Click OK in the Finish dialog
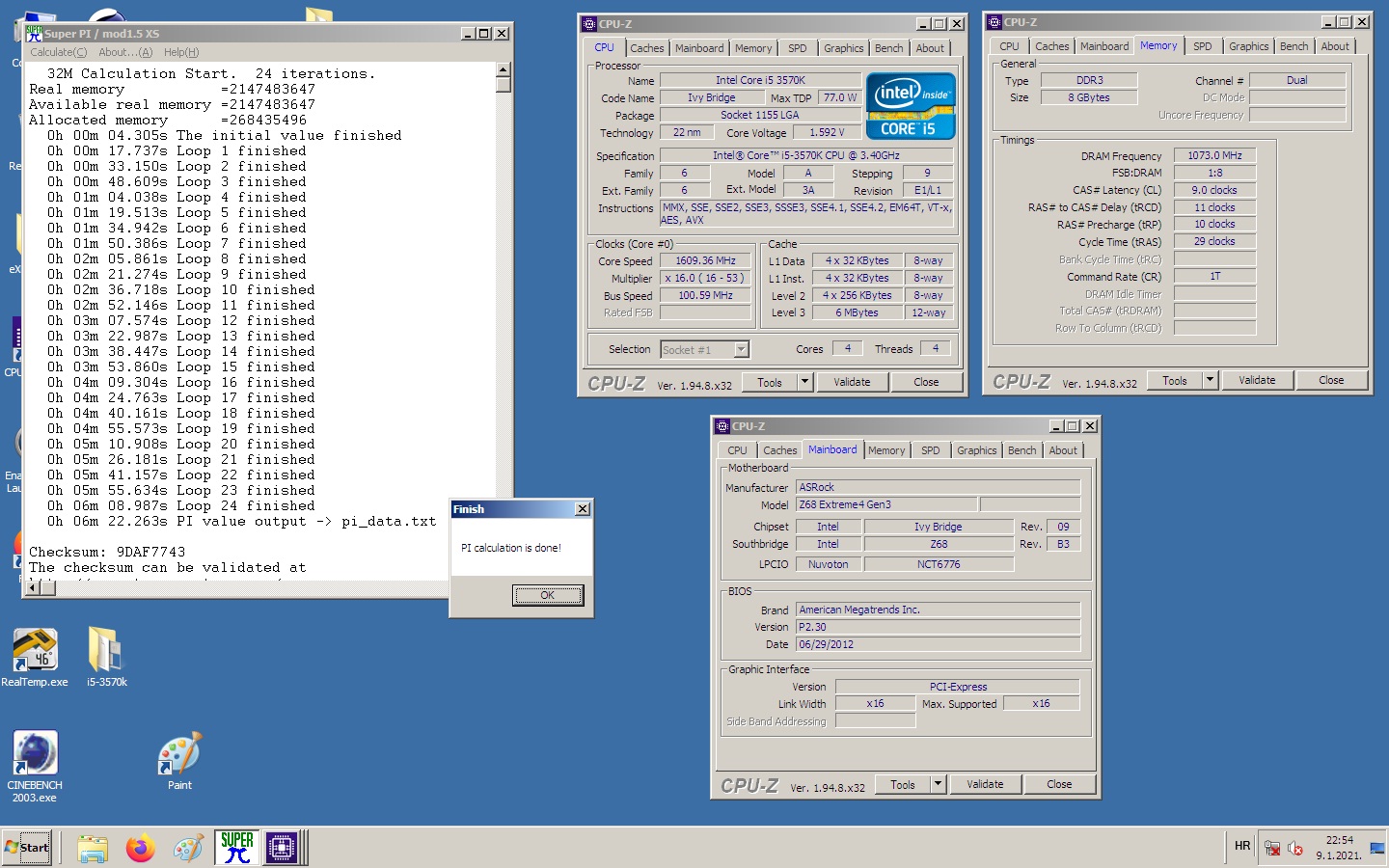This screenshot has width=1389, height=868. pos(548,595)
